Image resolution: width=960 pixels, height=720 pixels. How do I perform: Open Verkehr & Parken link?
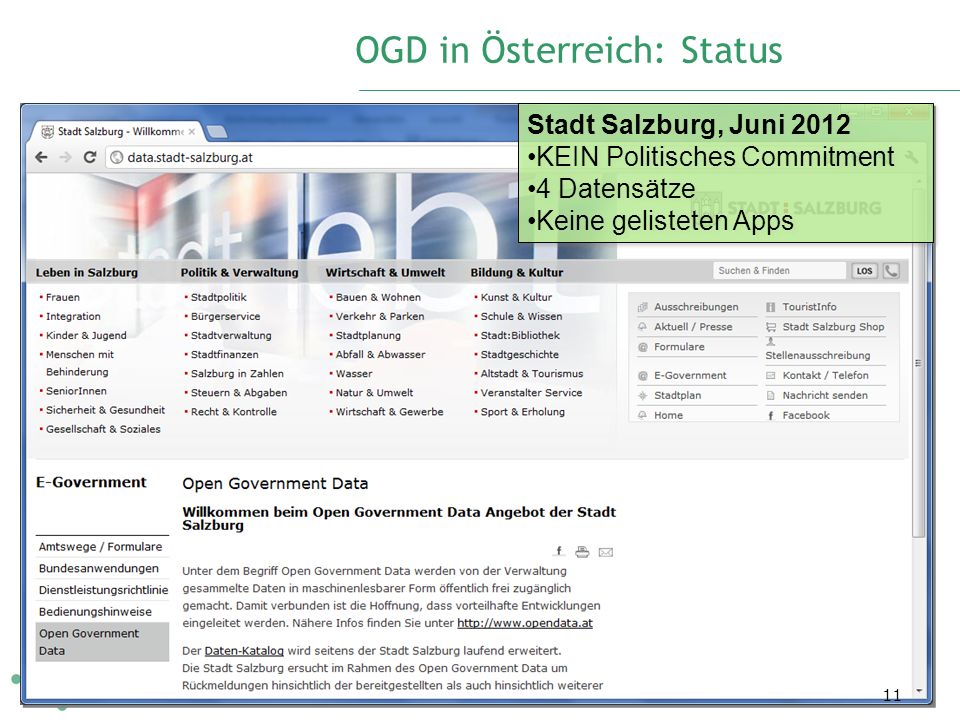[x=380, y=317]
